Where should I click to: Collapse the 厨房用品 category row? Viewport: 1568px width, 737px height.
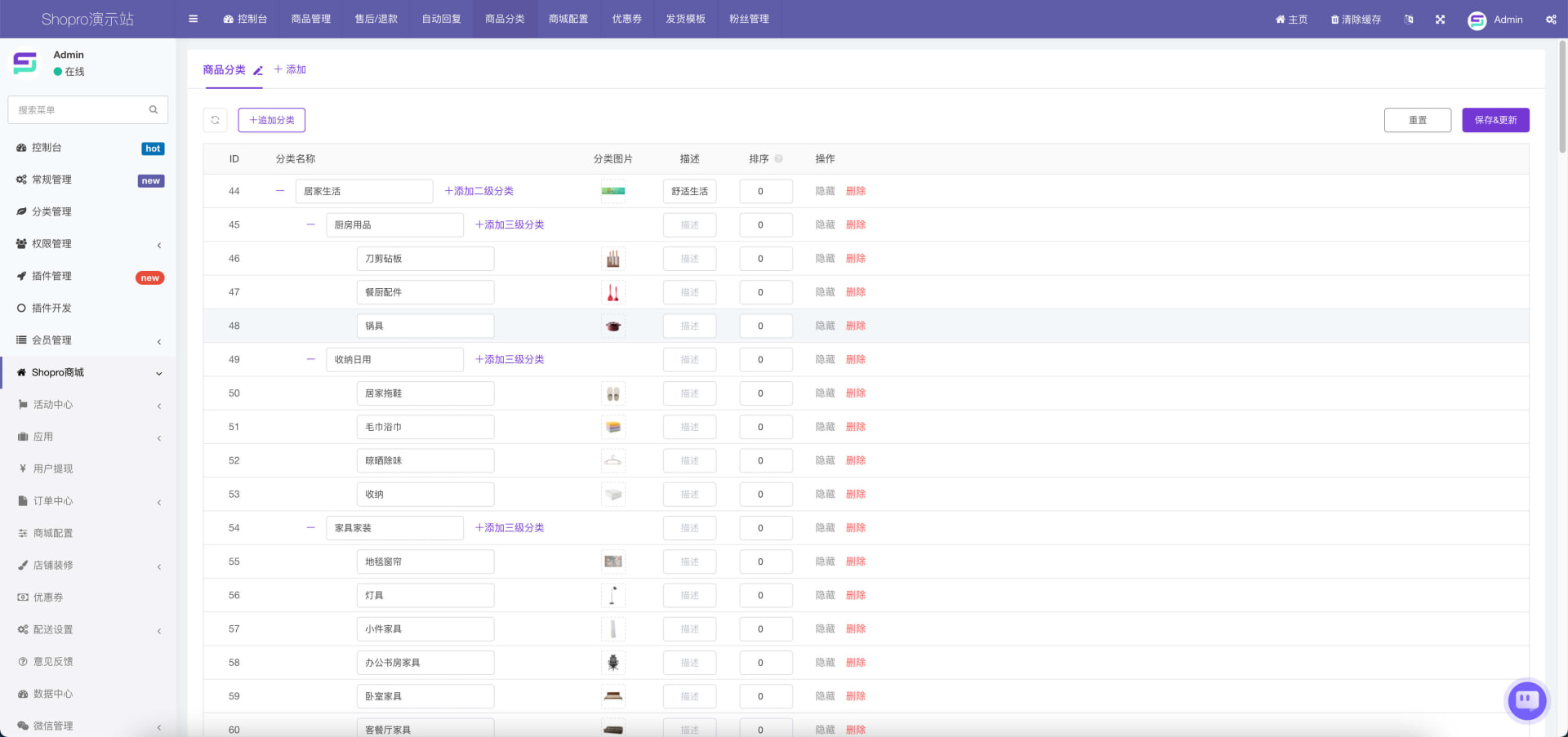[x=310, y=224]
